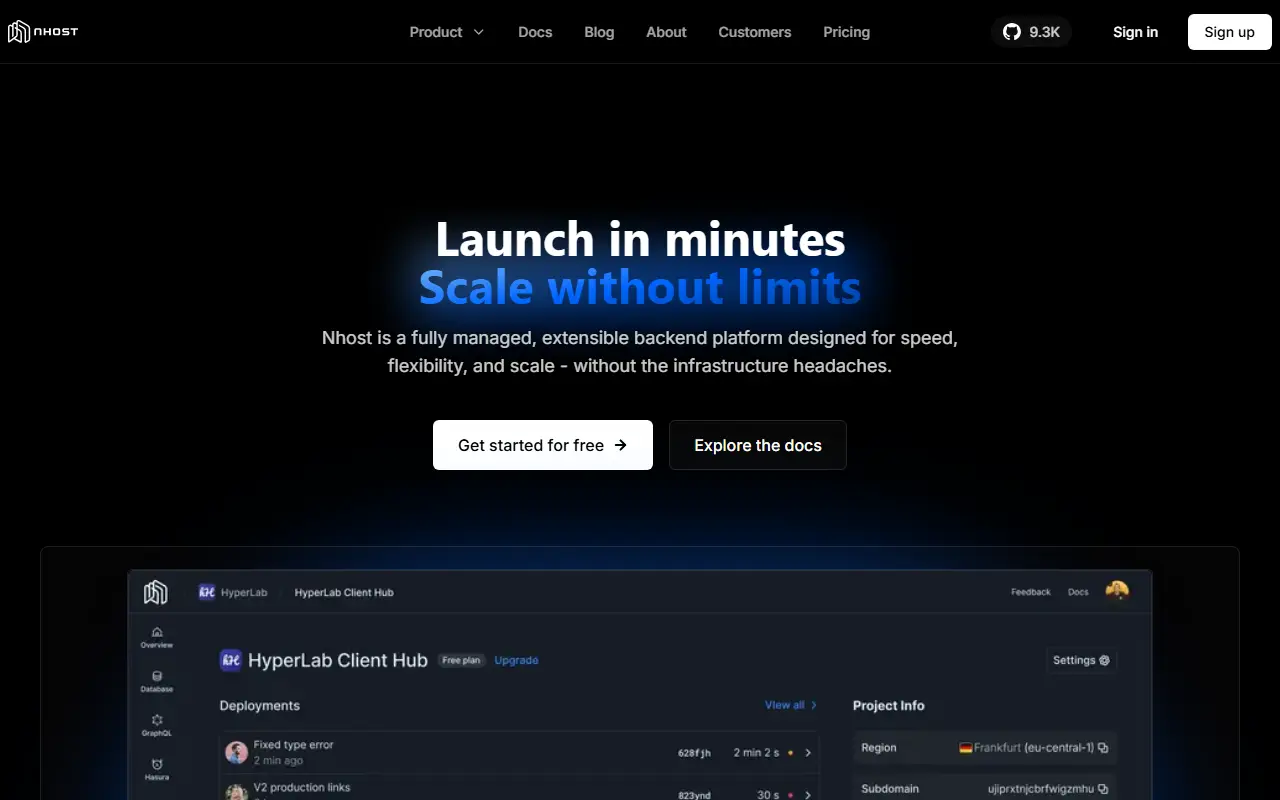
Task: Go to the Docs page in the navigation
Action: 535,32
